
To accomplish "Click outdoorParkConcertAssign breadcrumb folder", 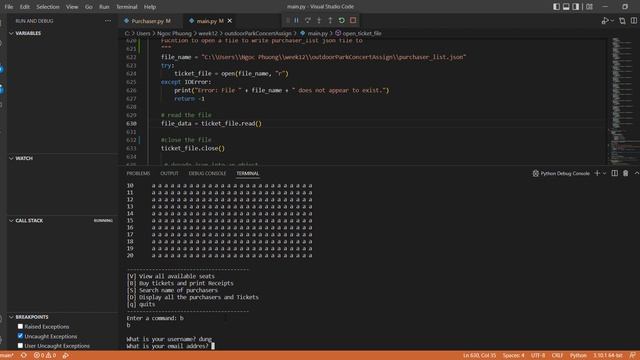I will point(258,33).
